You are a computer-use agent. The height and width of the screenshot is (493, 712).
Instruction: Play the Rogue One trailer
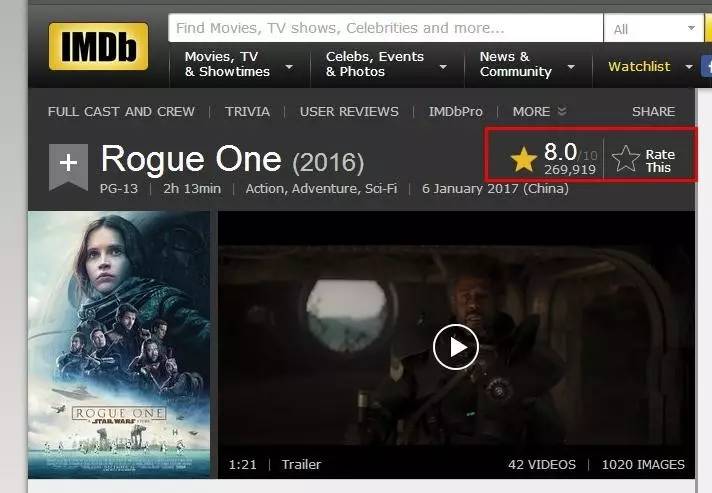pyautogui.click(x=455, y=347)
